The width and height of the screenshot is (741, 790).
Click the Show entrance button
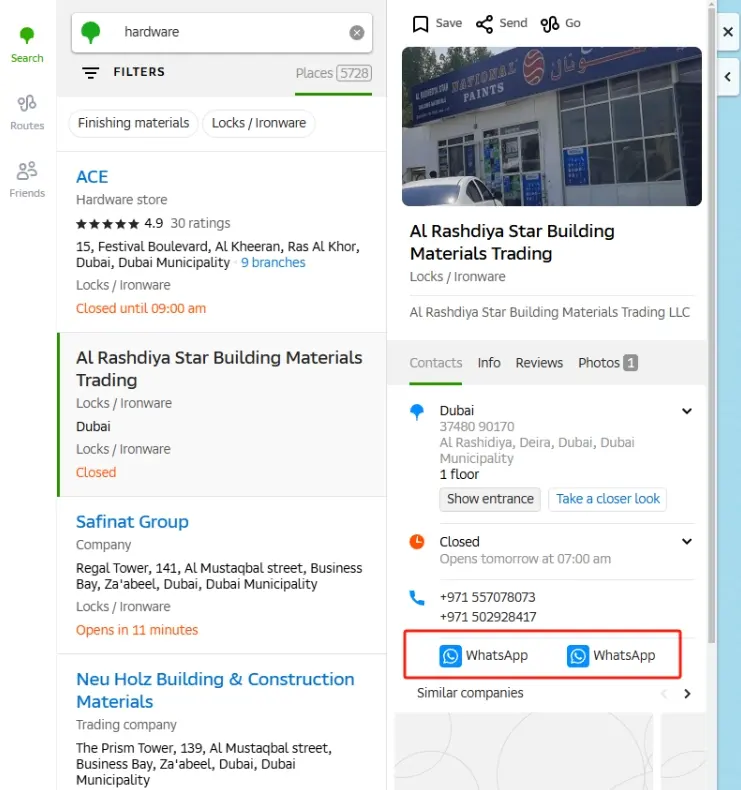click(x=490, y=499)
